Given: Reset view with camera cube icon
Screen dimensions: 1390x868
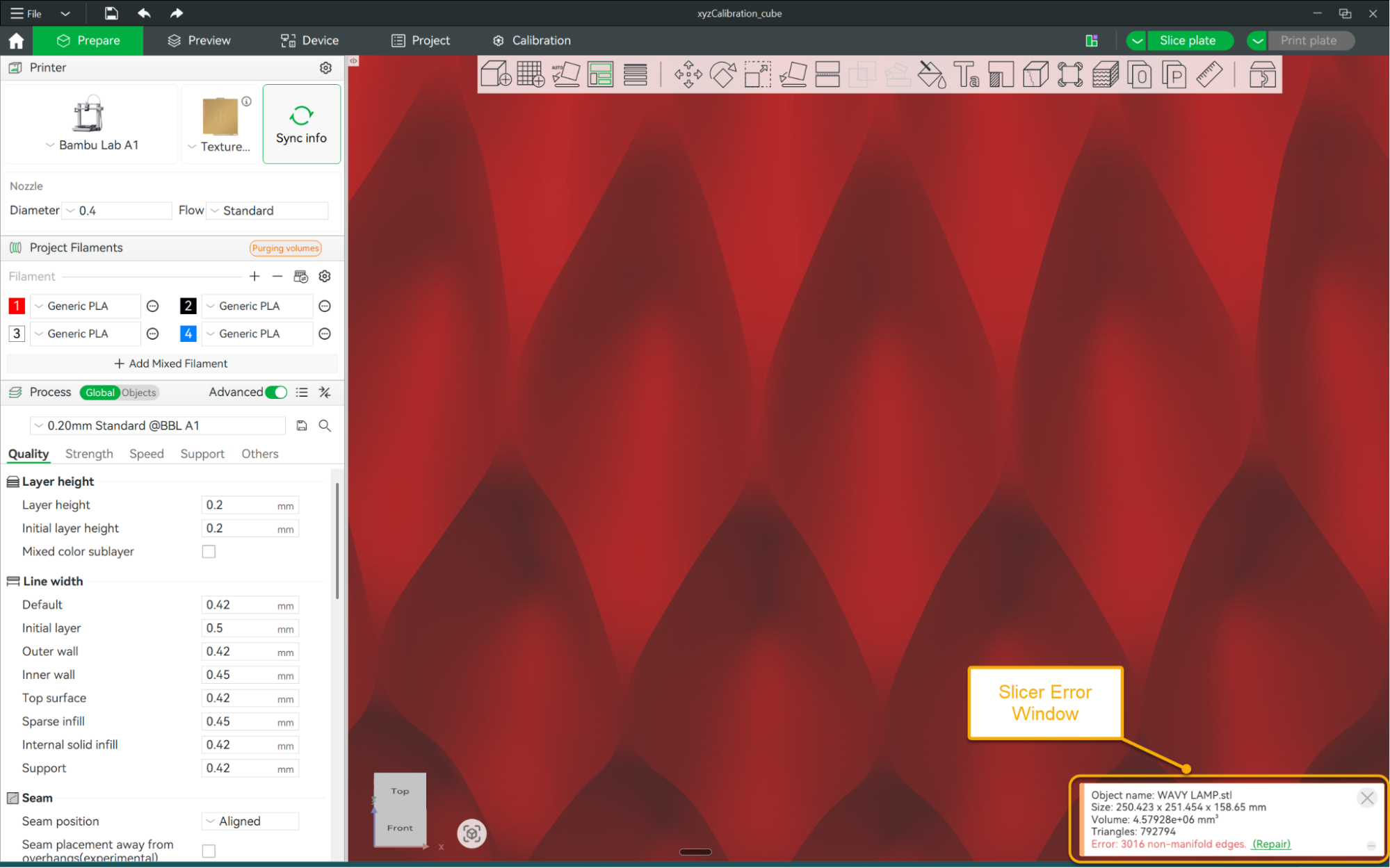Looking at the screenshot, I should 471,833.
